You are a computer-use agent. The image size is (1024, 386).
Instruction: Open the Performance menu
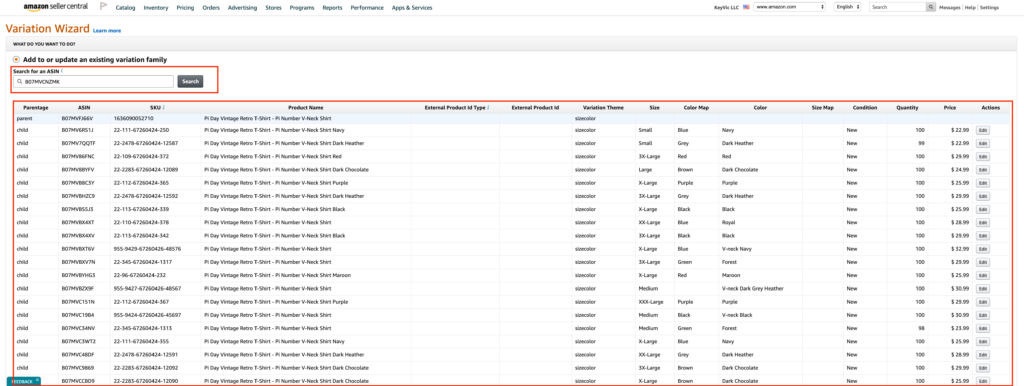(367, 8)
